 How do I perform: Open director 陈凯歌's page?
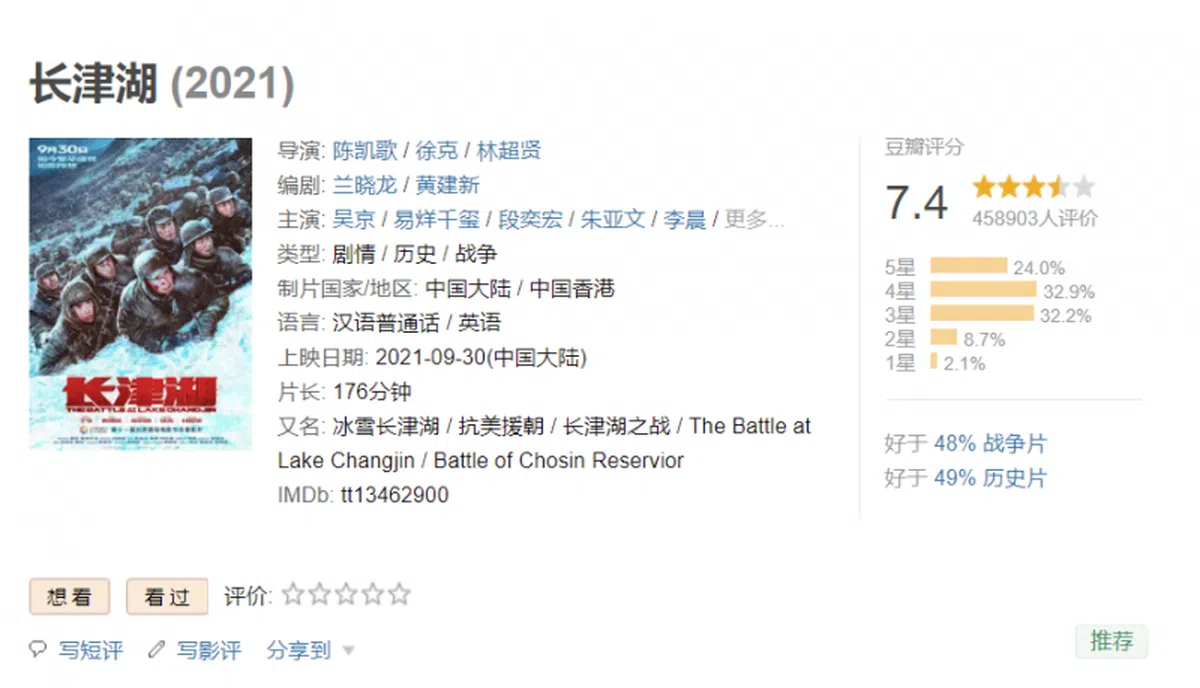365,150
